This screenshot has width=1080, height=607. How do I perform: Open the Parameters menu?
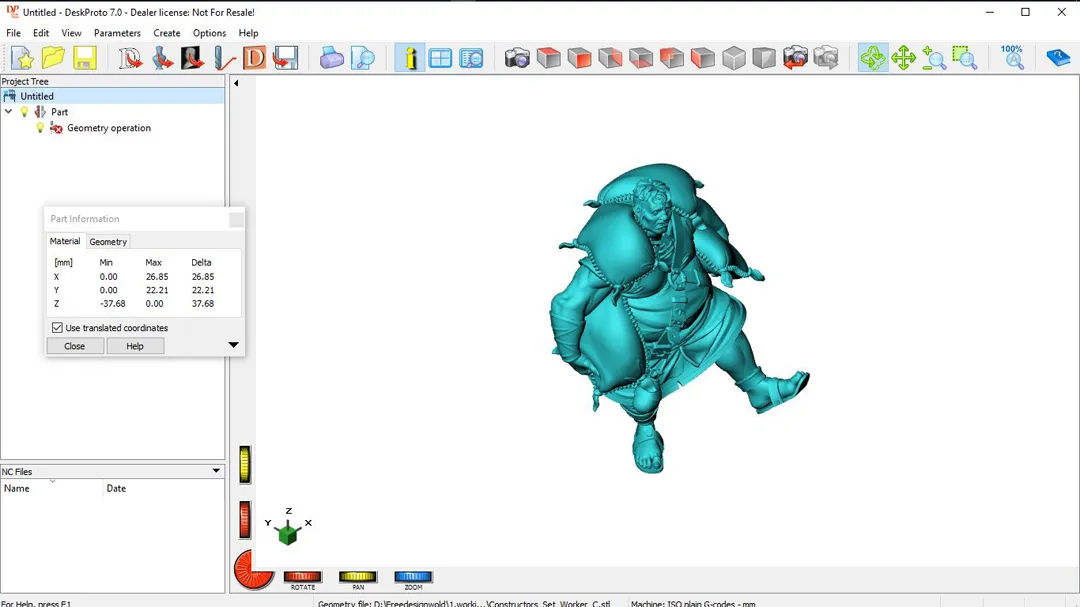click(x=117, y=33)
